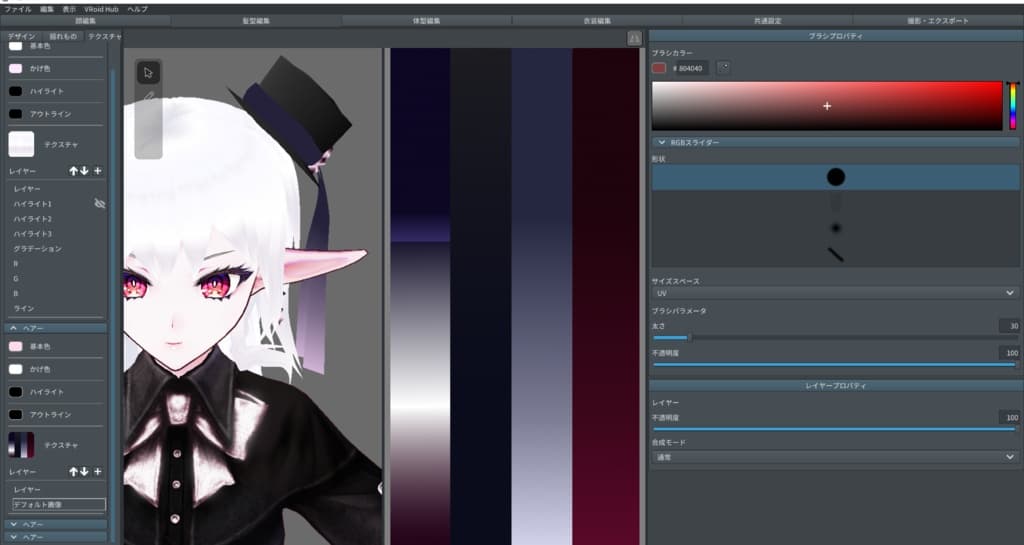1024x545 pixels.
Task: Open the 合成モード blend mode dropdown
Action: [834, 457]
